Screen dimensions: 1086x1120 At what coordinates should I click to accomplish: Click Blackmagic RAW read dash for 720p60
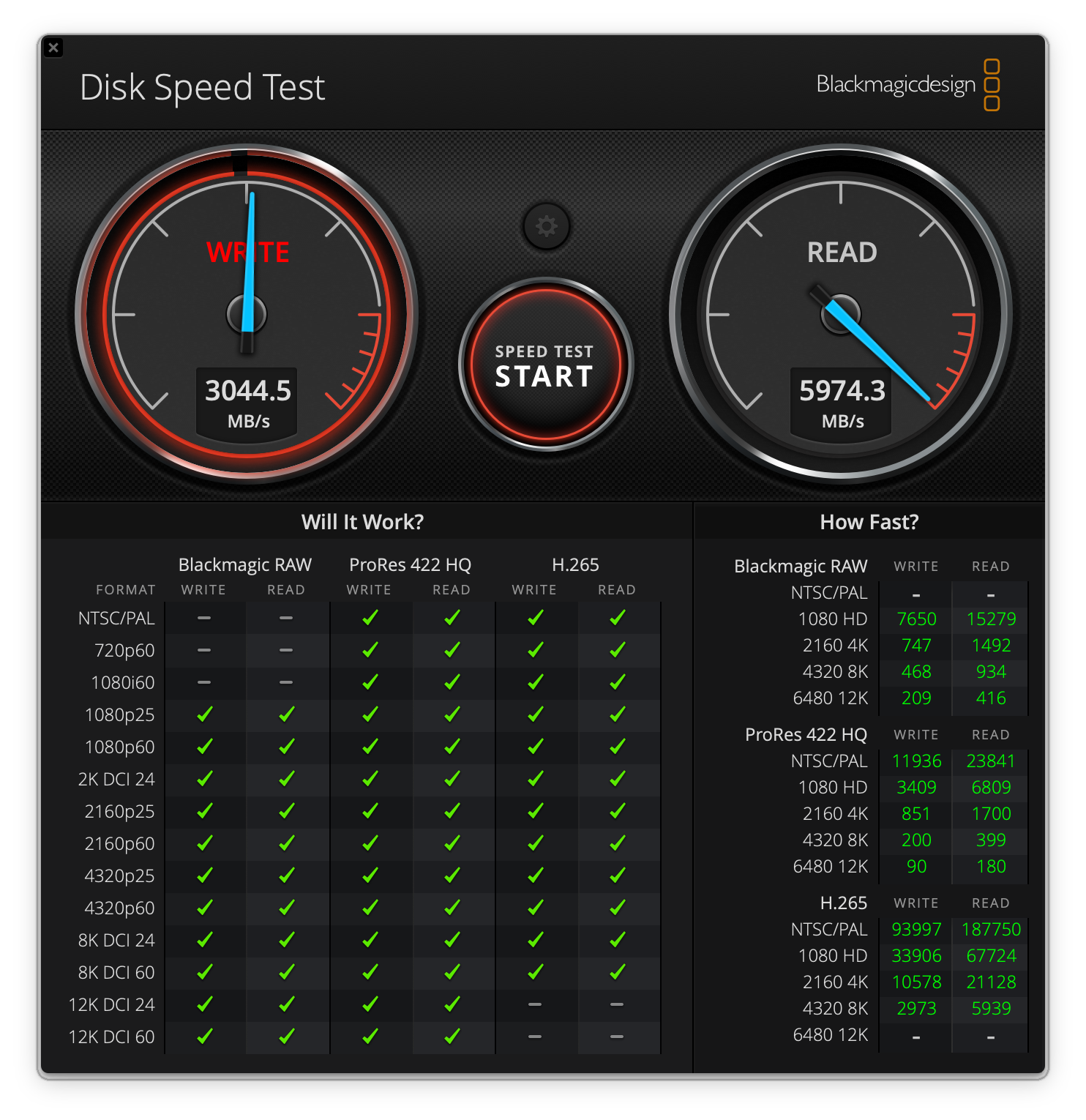tap(286, 650)
